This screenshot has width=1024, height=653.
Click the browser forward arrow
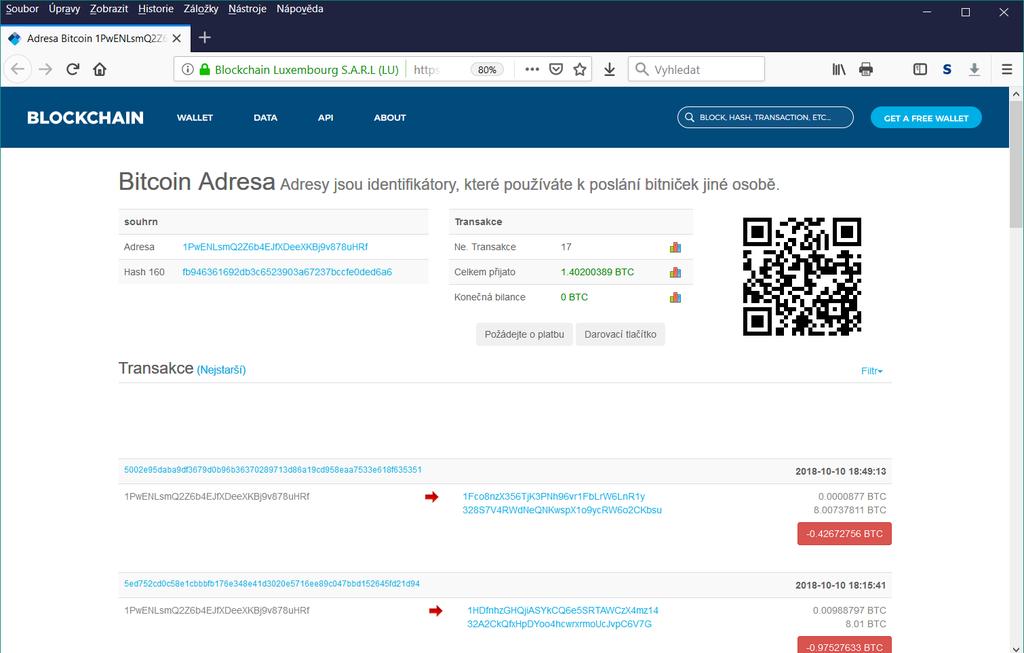tap(45, 69)
